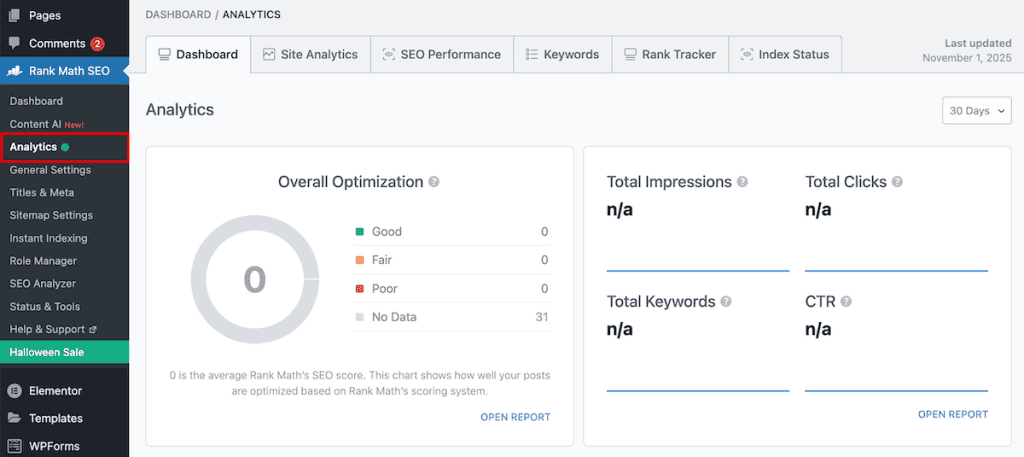
Task: Open General Settings submenu
Action: (x=50, y=170)
